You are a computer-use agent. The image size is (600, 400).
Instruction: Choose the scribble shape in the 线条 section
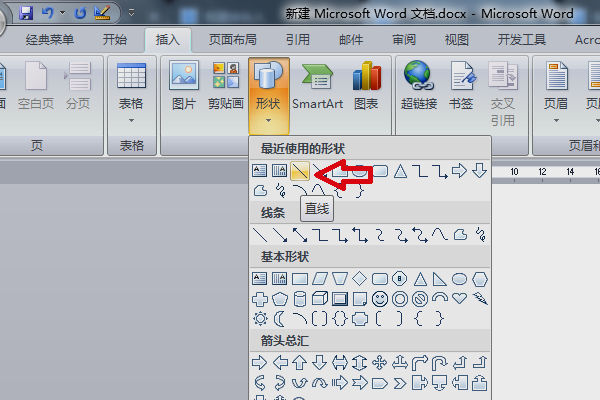[x=480, y=235]
